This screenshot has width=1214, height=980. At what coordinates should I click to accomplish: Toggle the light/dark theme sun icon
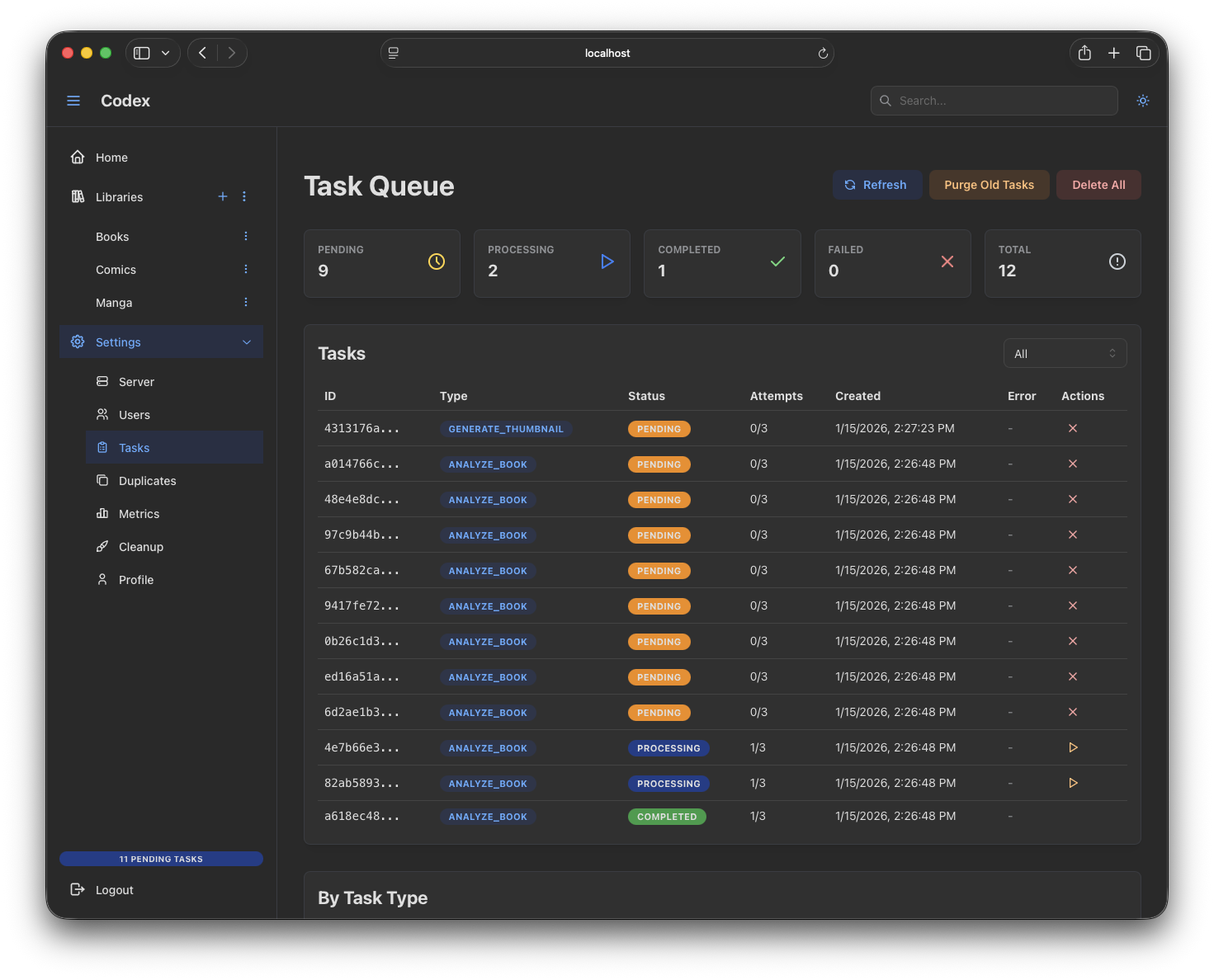pos(1142,101)
